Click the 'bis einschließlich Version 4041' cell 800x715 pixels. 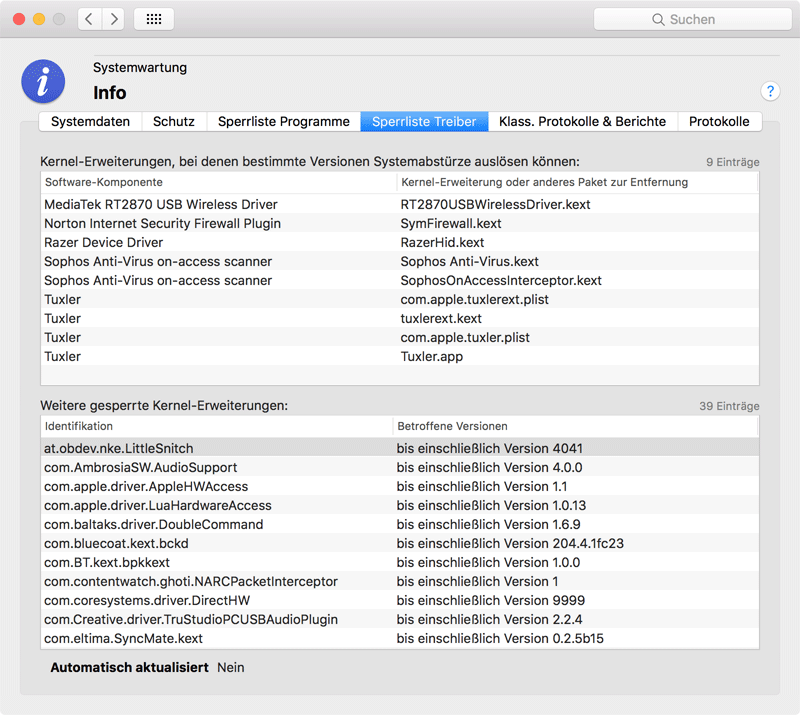[x=490, y=448]
